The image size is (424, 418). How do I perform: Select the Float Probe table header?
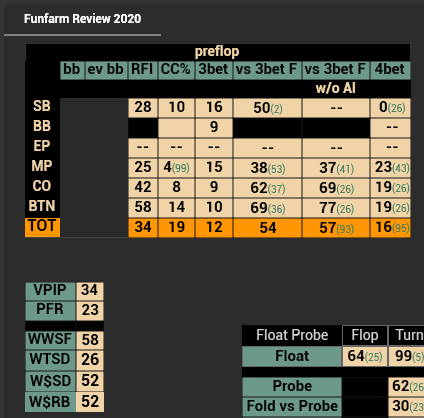pos(292,335)
